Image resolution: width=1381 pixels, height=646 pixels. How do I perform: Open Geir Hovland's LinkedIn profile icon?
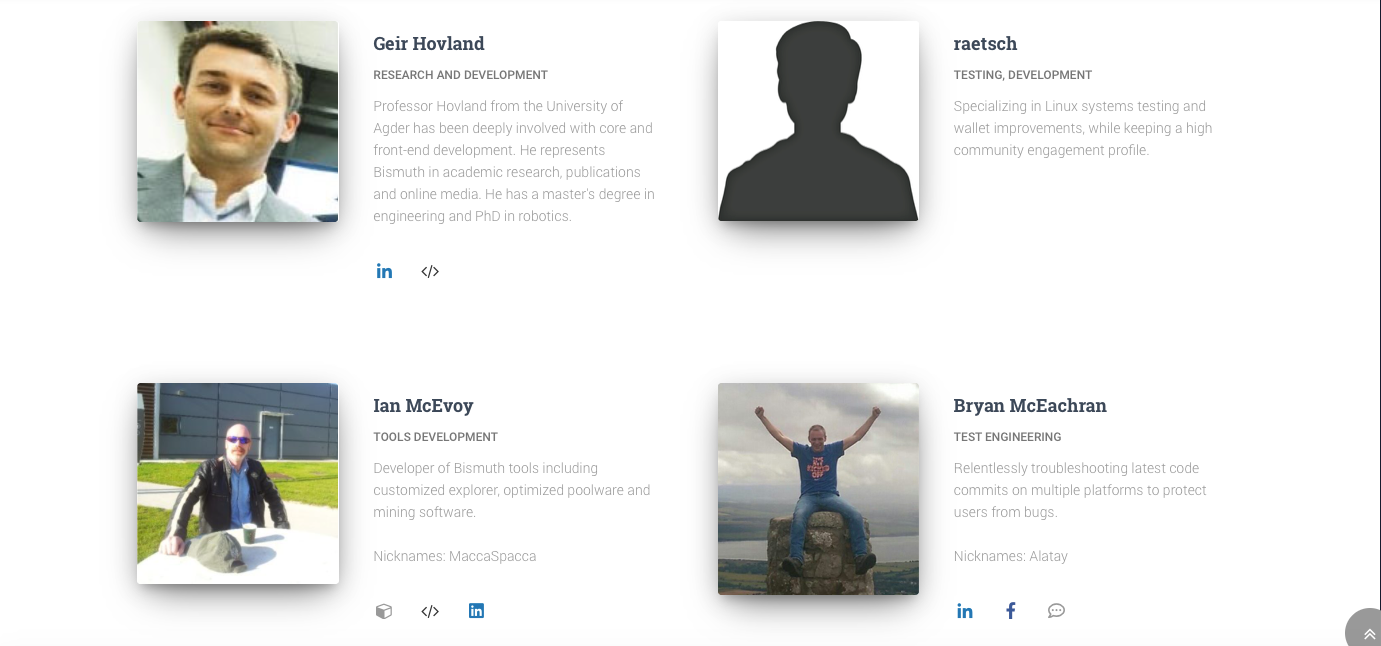(x=384, y=271)
